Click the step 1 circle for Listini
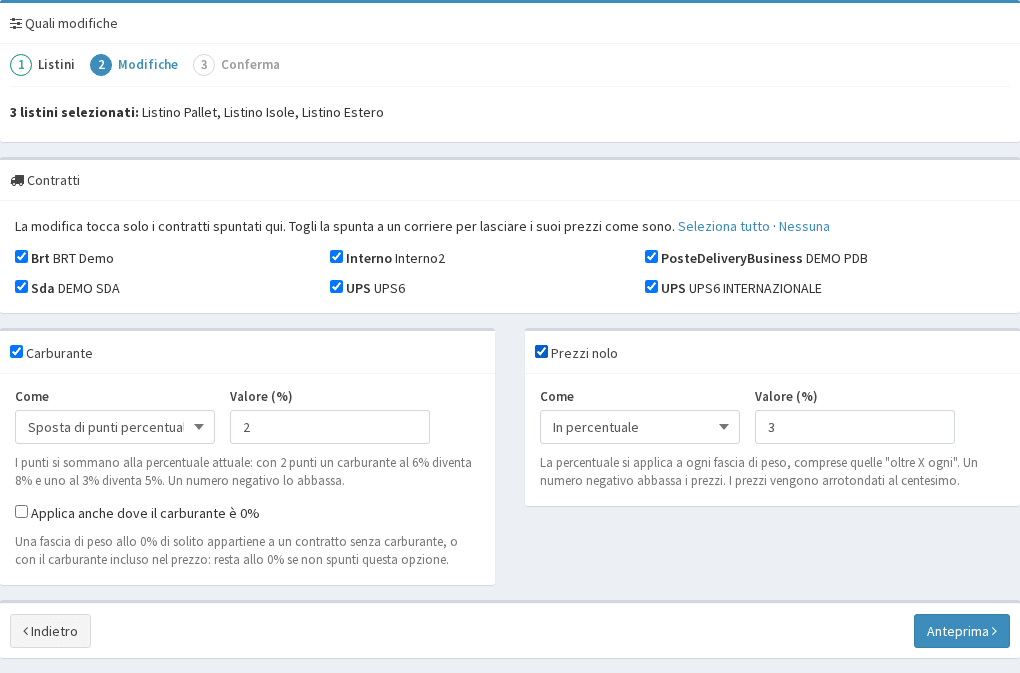This screenshot has width=1020, height=673. coord(21,65)
